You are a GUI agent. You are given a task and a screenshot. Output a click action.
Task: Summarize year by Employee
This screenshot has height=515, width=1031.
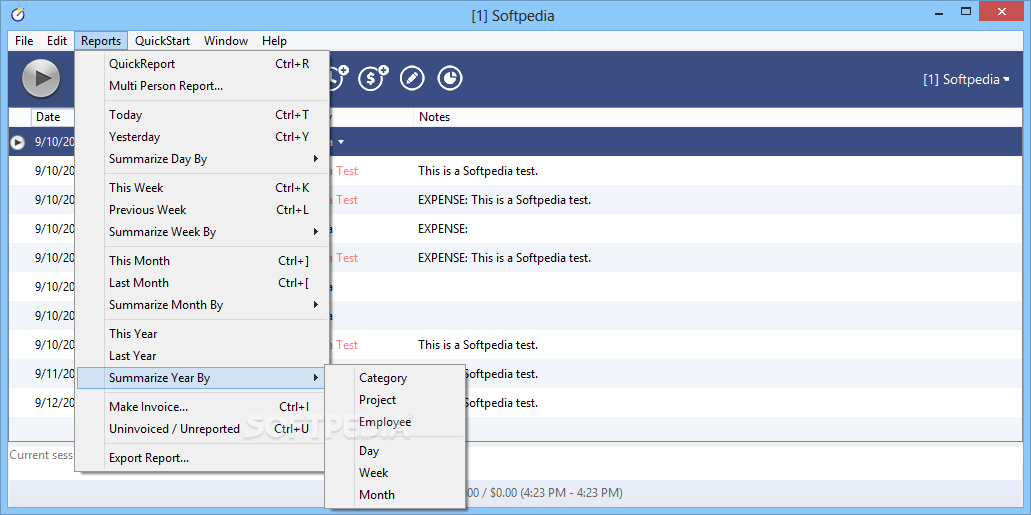pyautogui.click(x=396, y=422)
